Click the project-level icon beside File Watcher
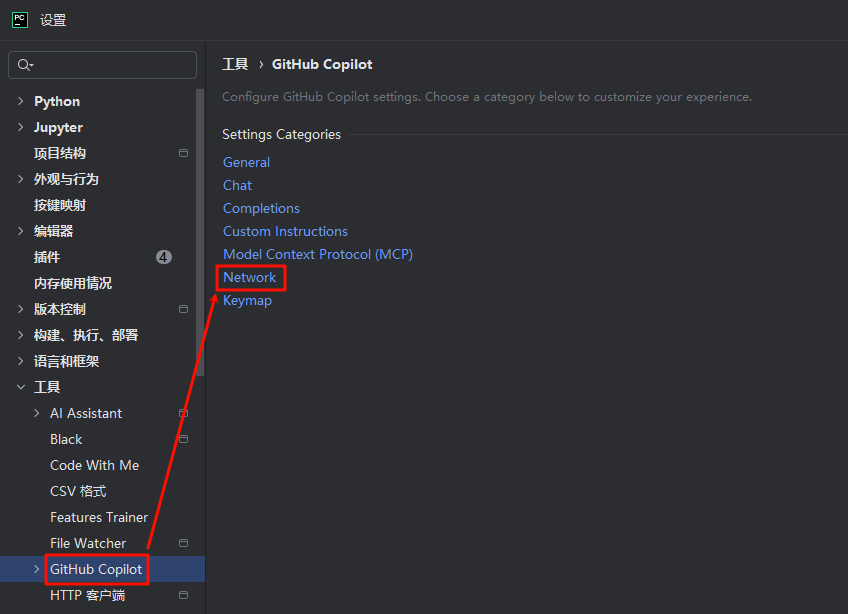Viewport: 848px width, 614px height. click(183, 543)
